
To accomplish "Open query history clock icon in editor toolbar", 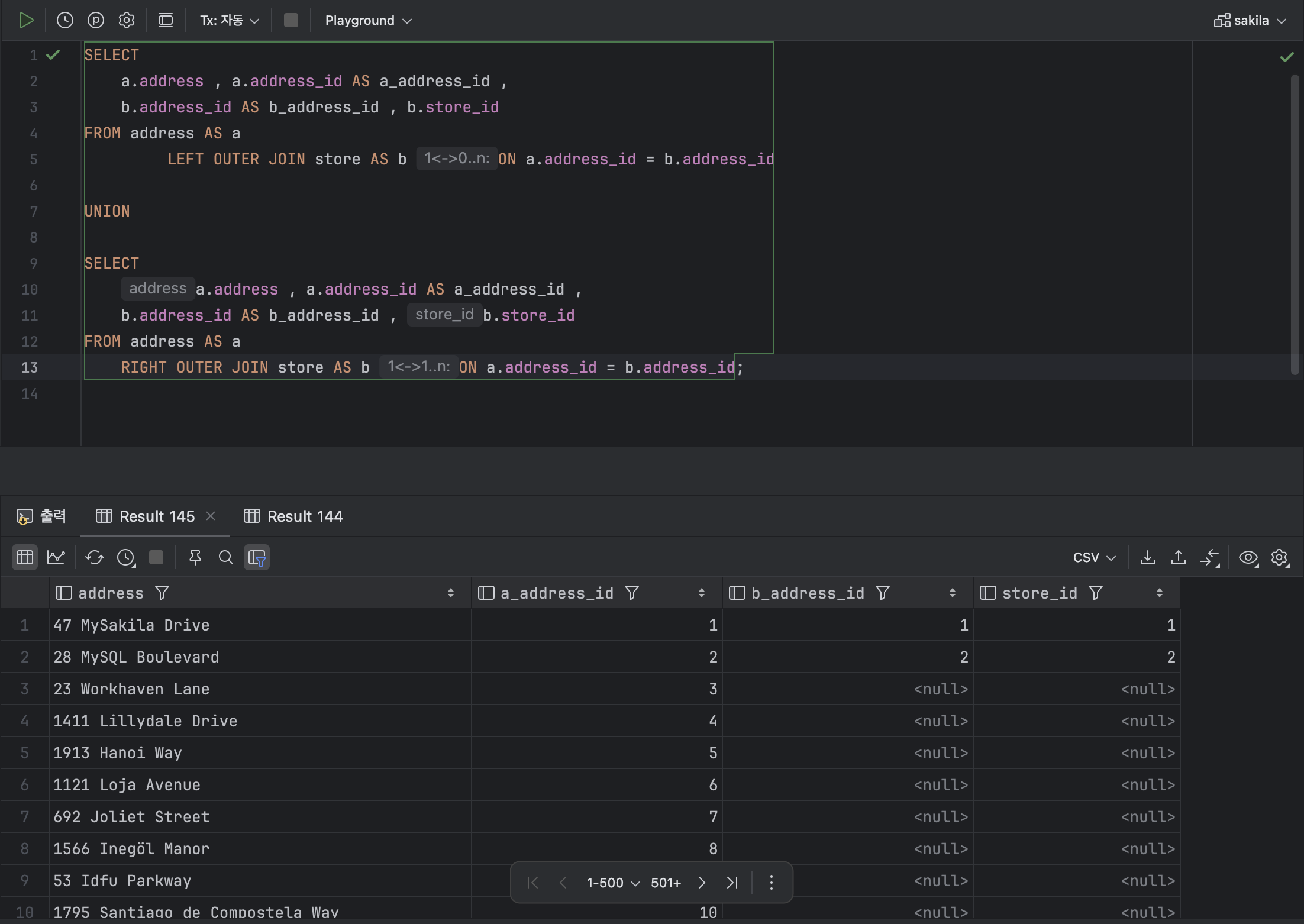I will (x=65, y=21).
